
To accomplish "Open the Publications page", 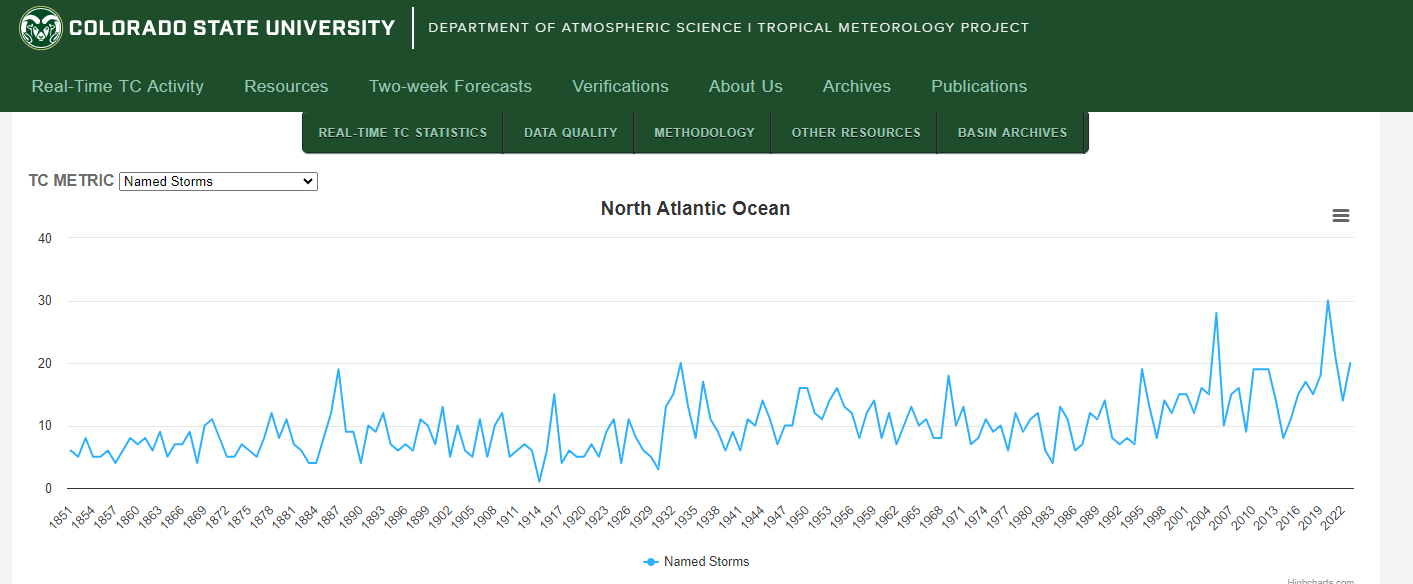I will (x=979, y=86).
